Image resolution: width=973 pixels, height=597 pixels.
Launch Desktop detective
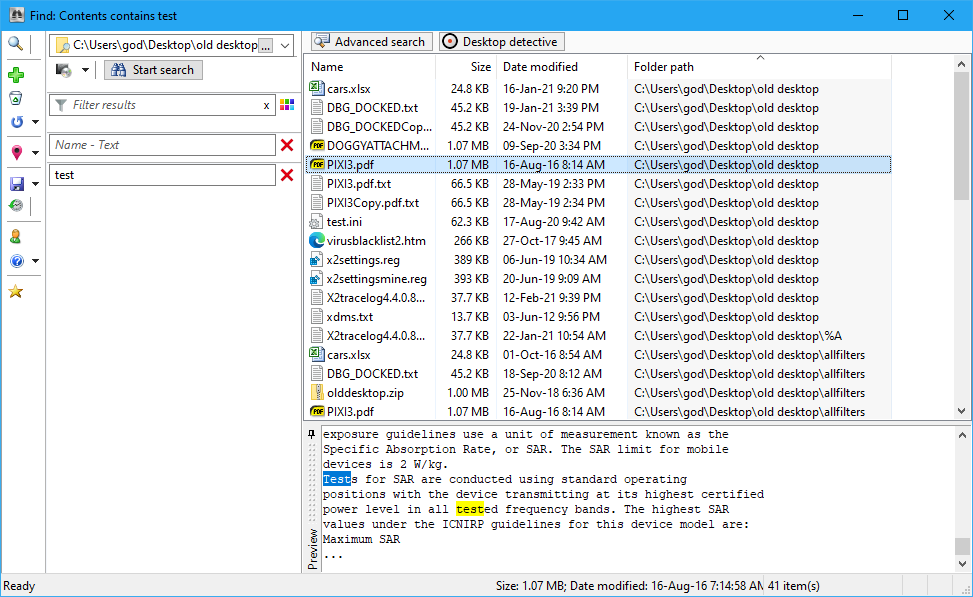[x=501, y=42]
